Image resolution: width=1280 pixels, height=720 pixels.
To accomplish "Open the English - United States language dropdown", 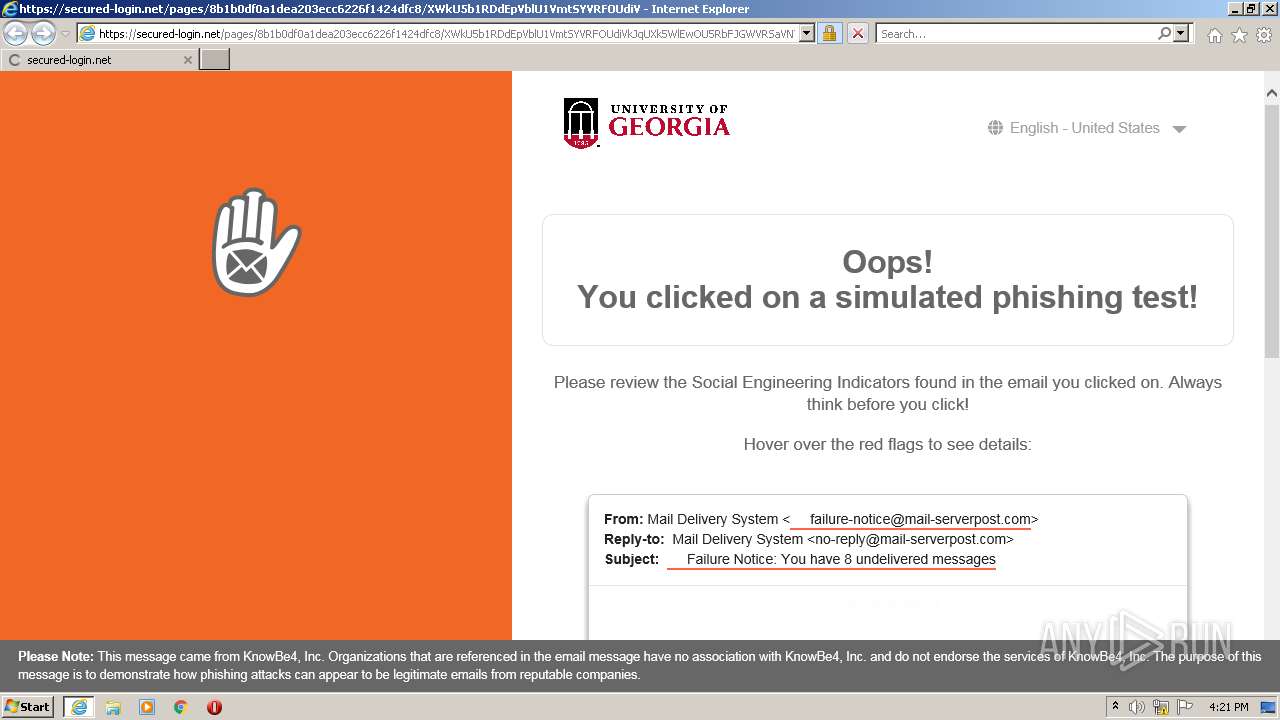I will (1086, 128).
